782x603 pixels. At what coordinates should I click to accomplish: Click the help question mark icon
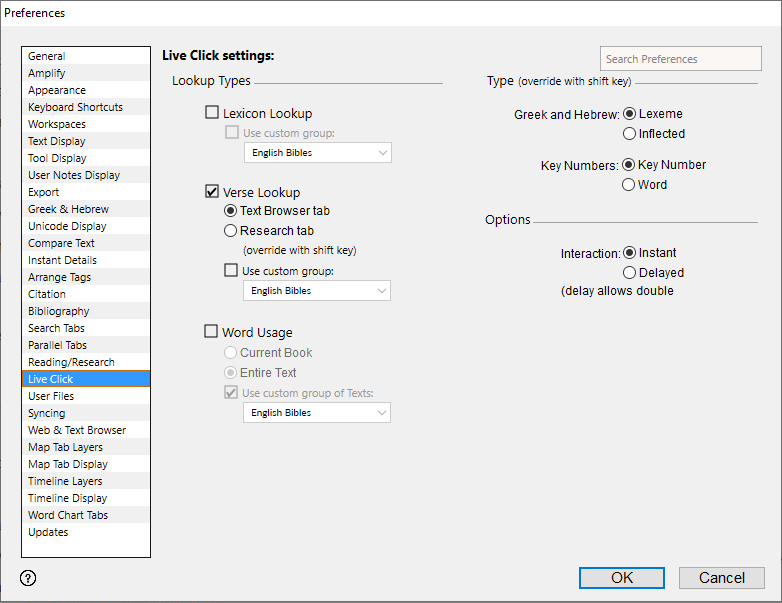click(28, 577)
